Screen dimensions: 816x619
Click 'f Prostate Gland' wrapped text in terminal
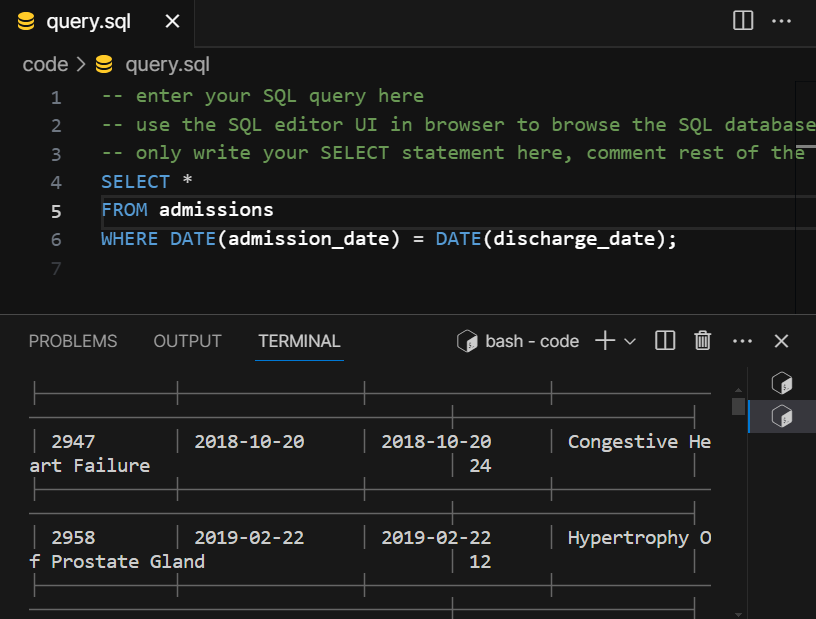coord(117,562)
